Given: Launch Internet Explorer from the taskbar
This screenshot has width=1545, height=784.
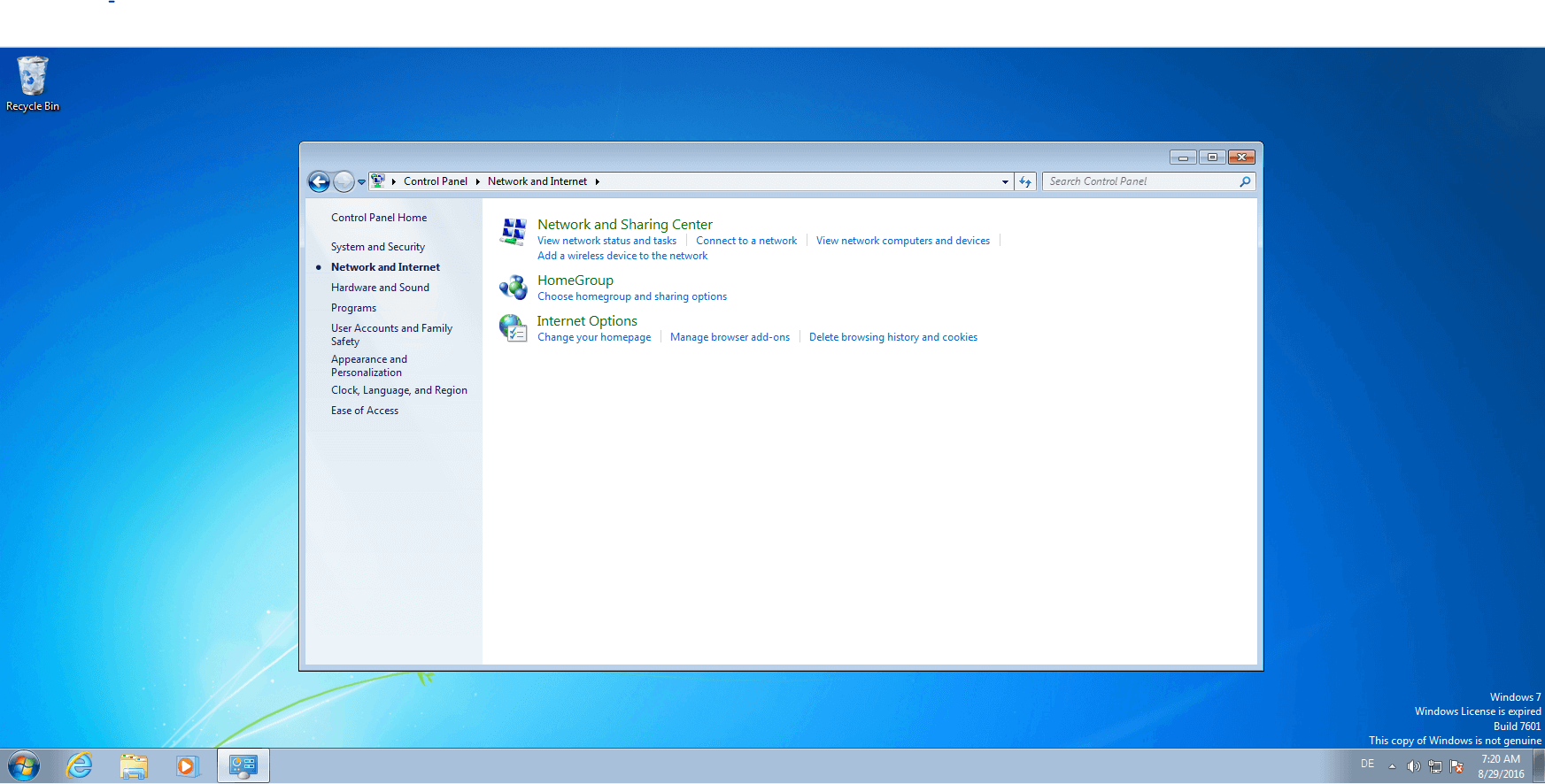Looking at the screenshot, I should [x=80, y=765].
